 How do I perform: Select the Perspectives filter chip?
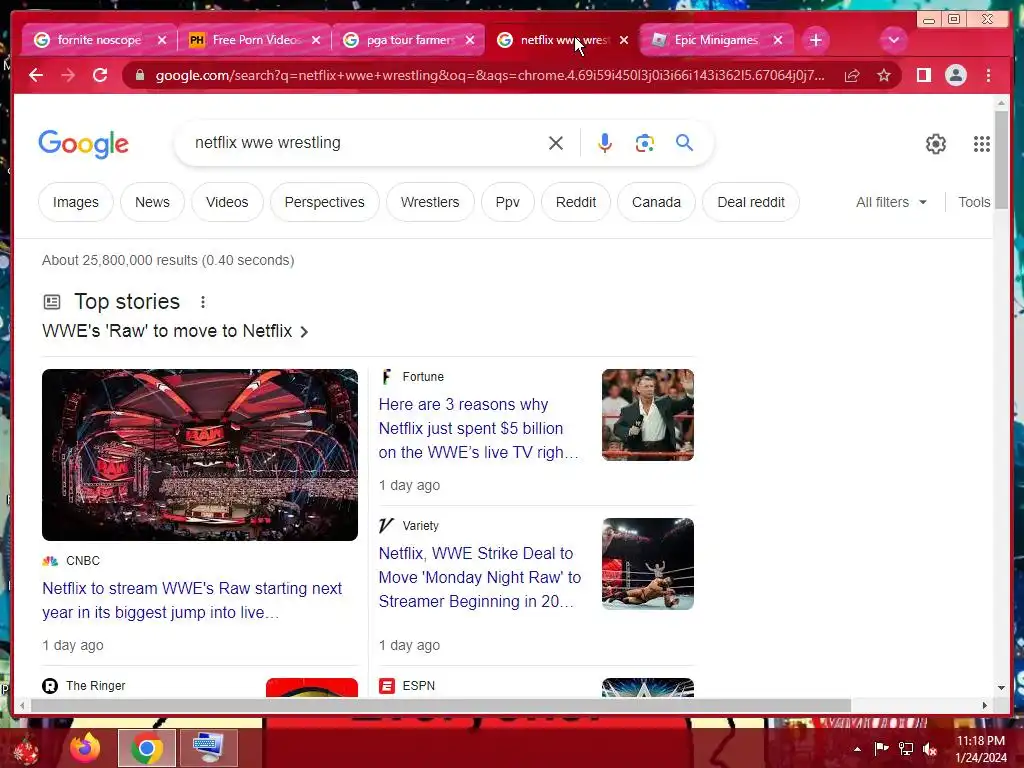point(325,202)
